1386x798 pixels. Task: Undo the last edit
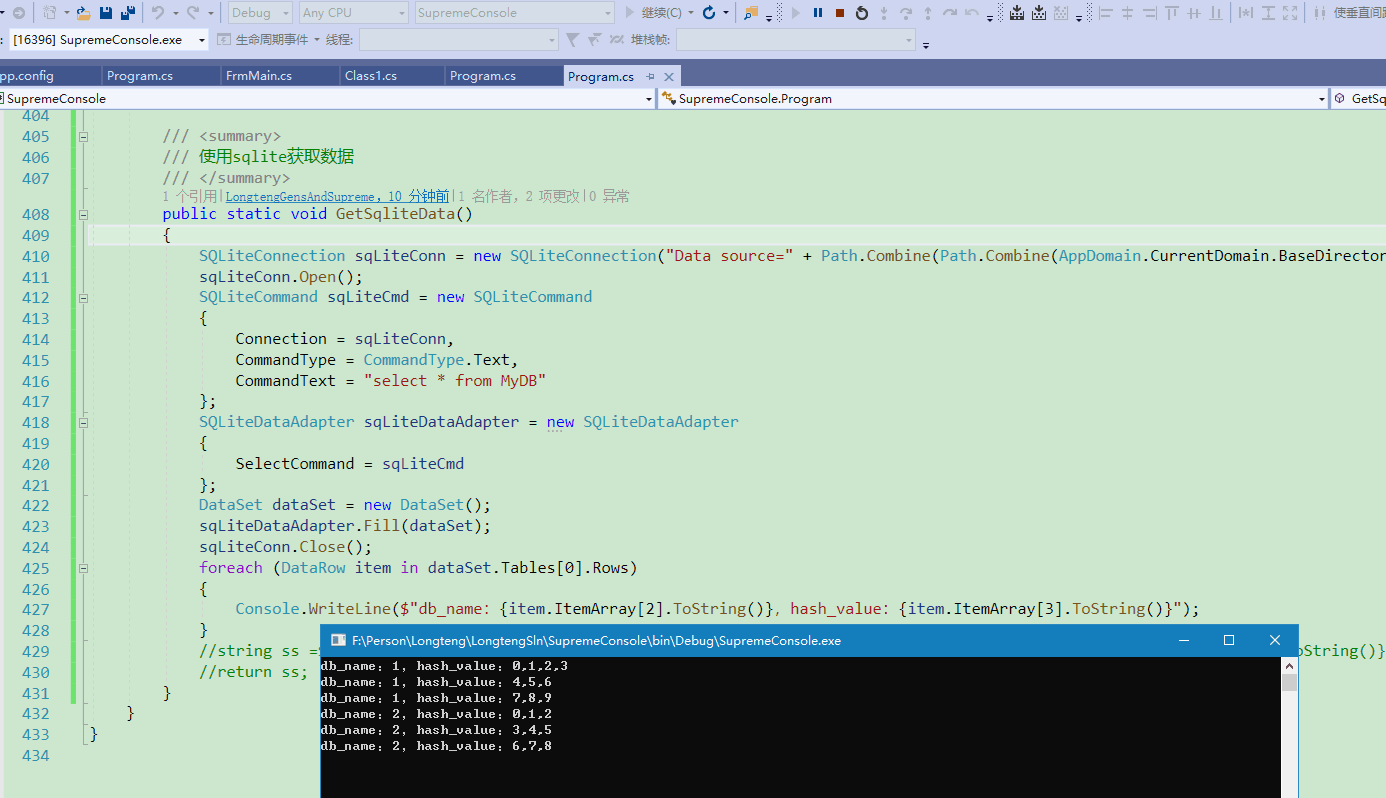coord(157,13)
